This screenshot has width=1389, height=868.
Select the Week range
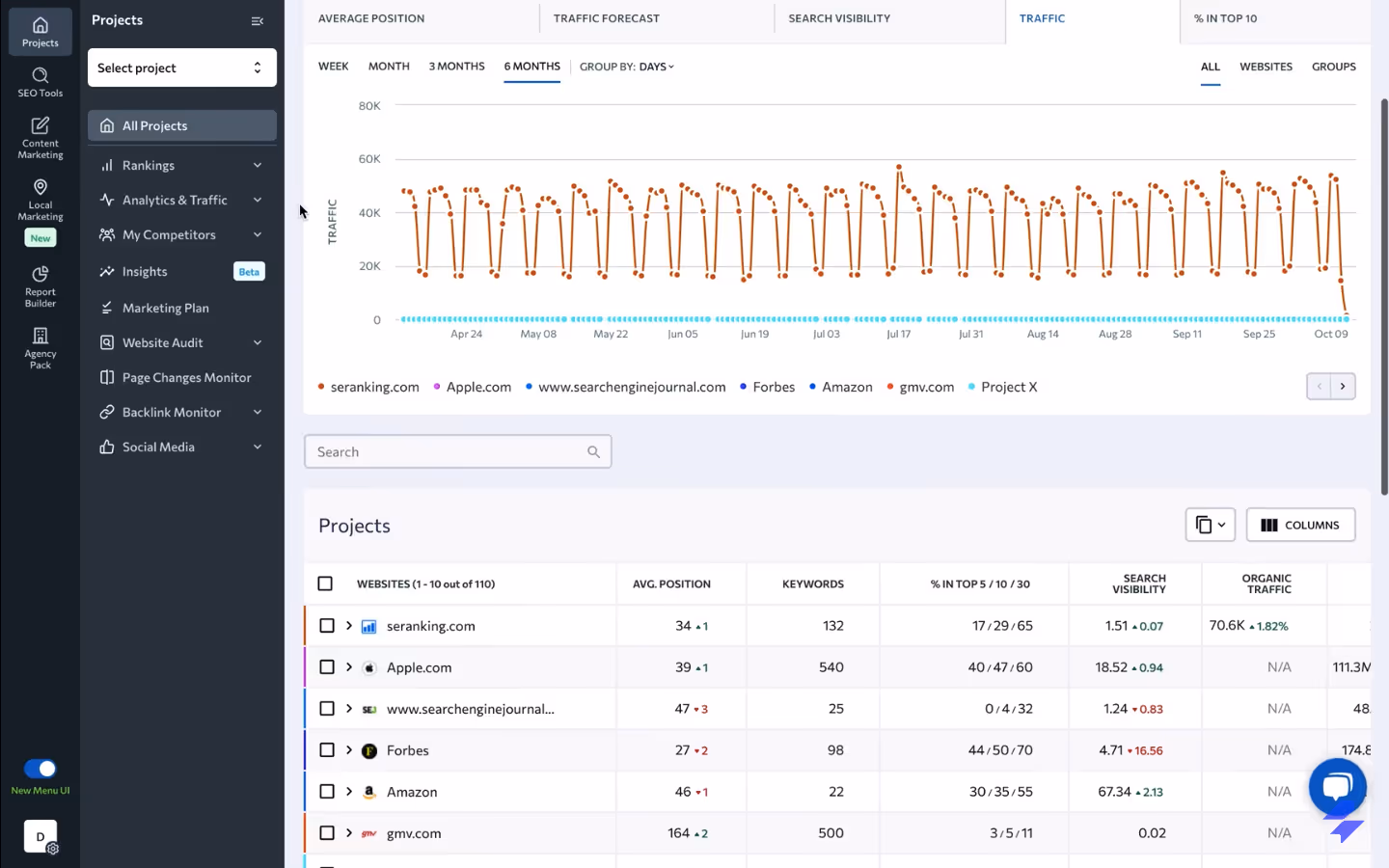[x=334, y=67]
